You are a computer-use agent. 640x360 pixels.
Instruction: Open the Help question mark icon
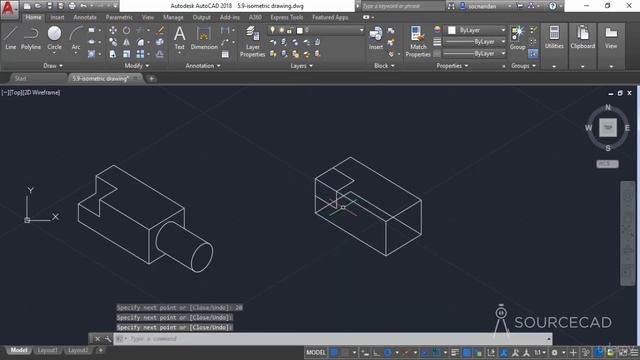pos(552,6)
